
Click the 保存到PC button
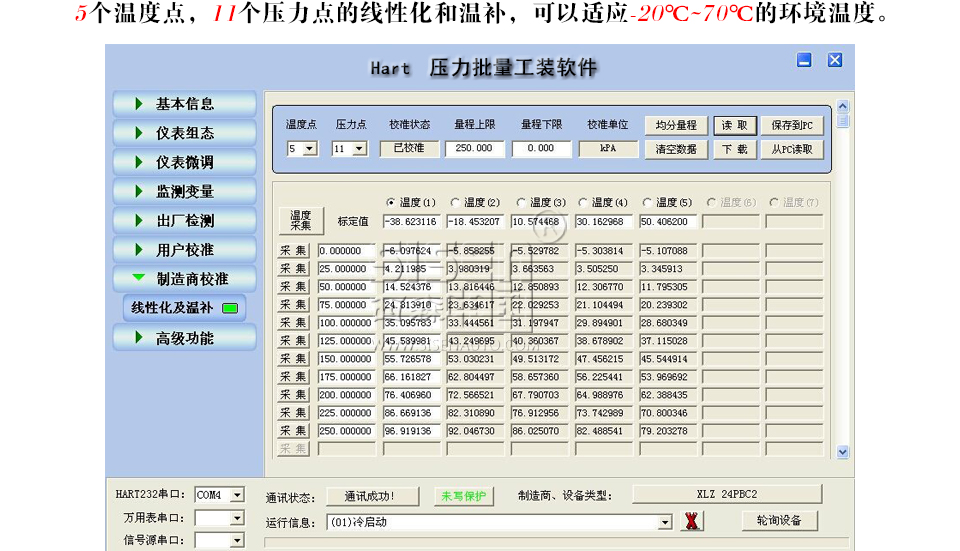tap(792, 126)
